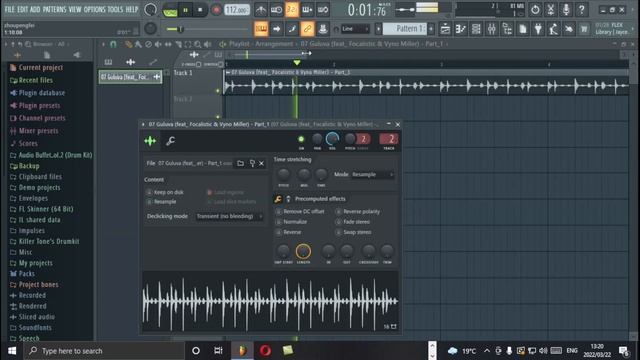Open the Pattern 1 selector
This screenshot has height=360, width=640.
click(405, 29)
